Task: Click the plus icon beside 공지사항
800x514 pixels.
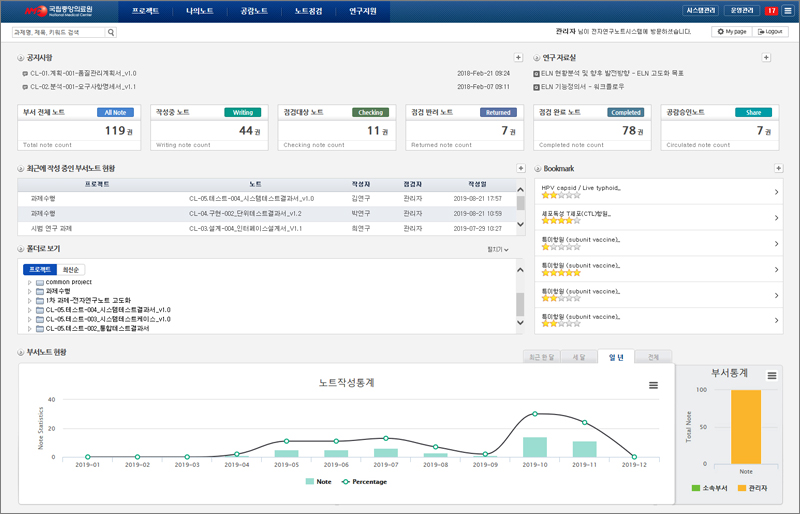Action: pyautogui.click(x=518, y=58)
